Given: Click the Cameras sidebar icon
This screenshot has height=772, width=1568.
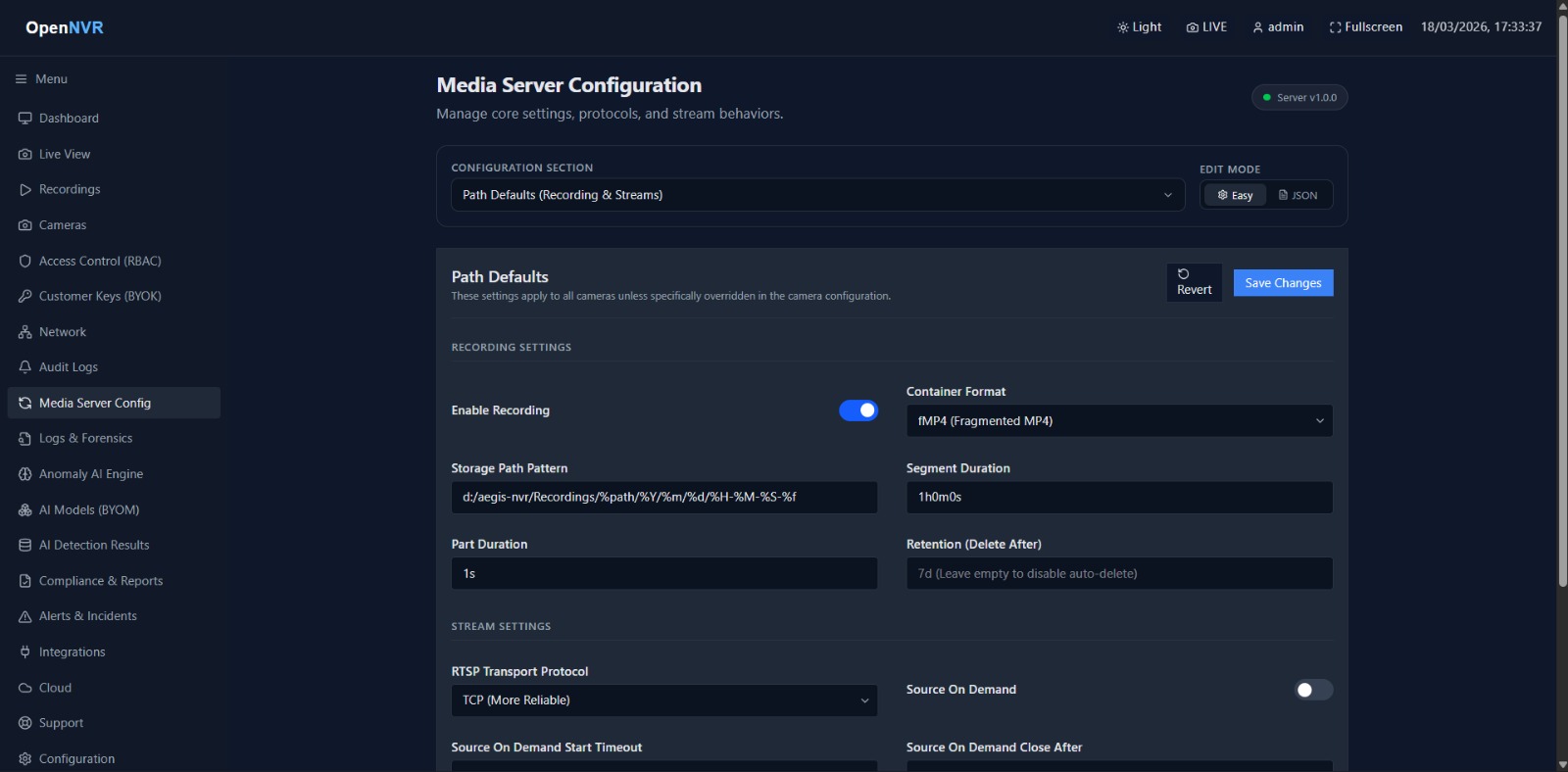Looking at the screenshot, I should click(25, 225).
